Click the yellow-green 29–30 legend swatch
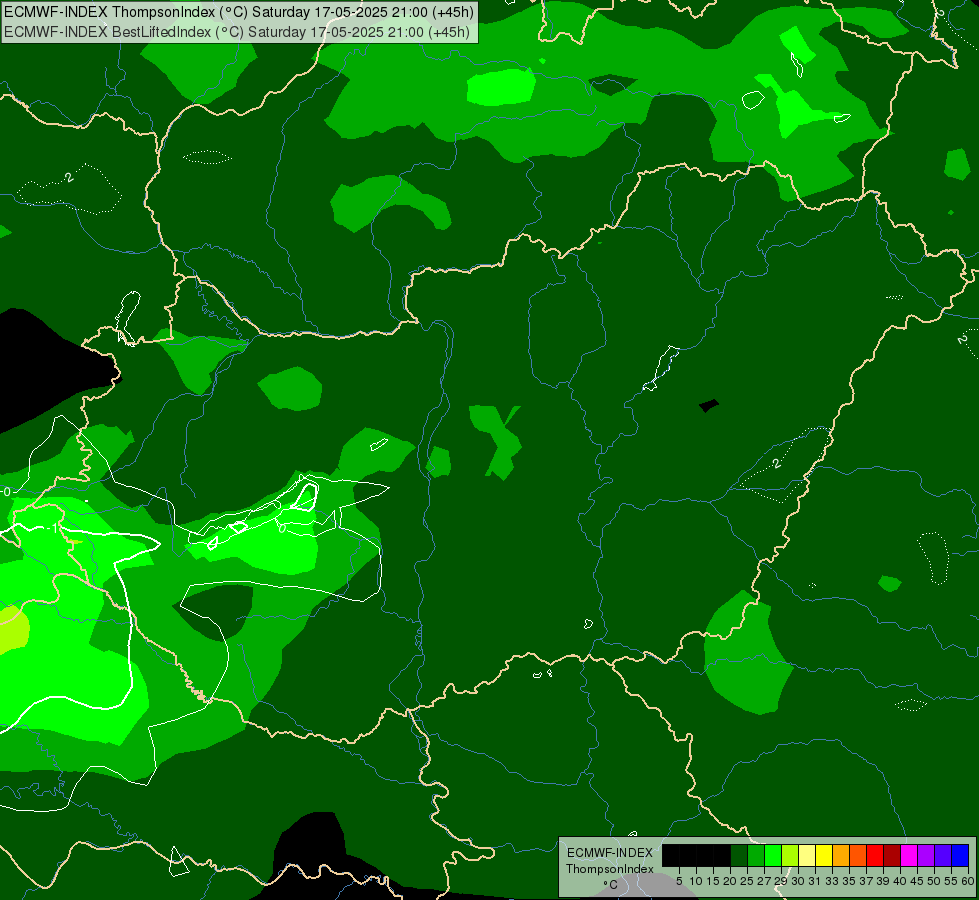 (x=790, y=855)
